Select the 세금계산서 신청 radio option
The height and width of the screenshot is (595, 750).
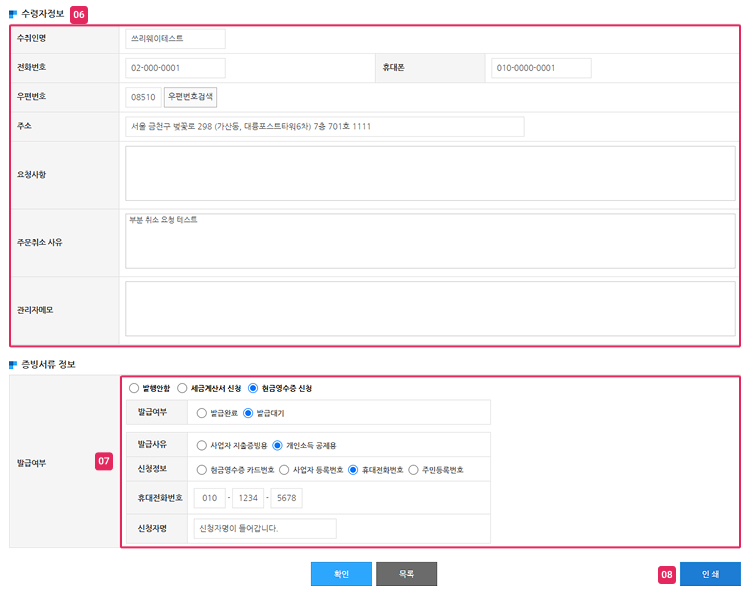click(x=182, y=388)
